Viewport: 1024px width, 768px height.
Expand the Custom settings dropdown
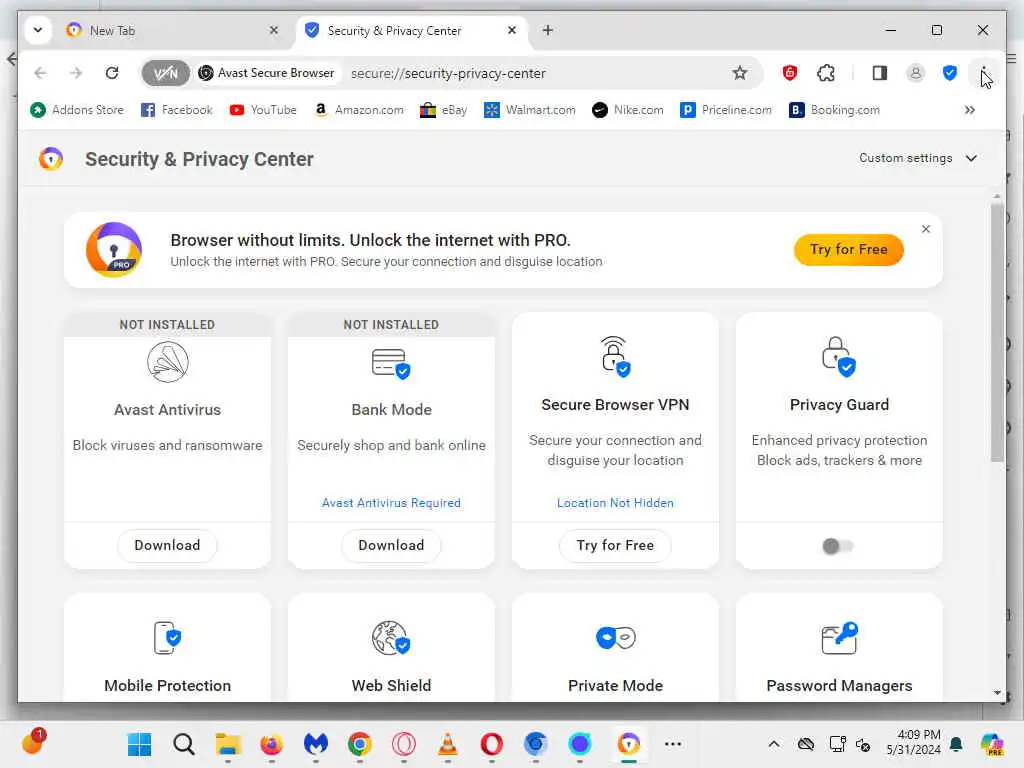(918, 158)
